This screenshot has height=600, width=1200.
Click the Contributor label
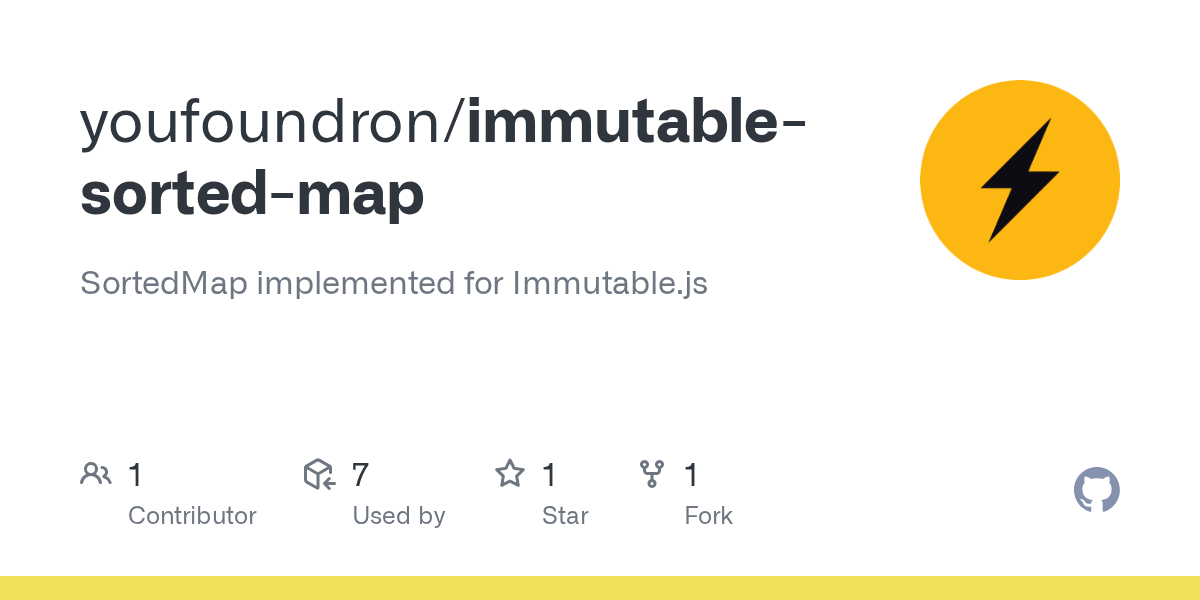click(192, 516)
